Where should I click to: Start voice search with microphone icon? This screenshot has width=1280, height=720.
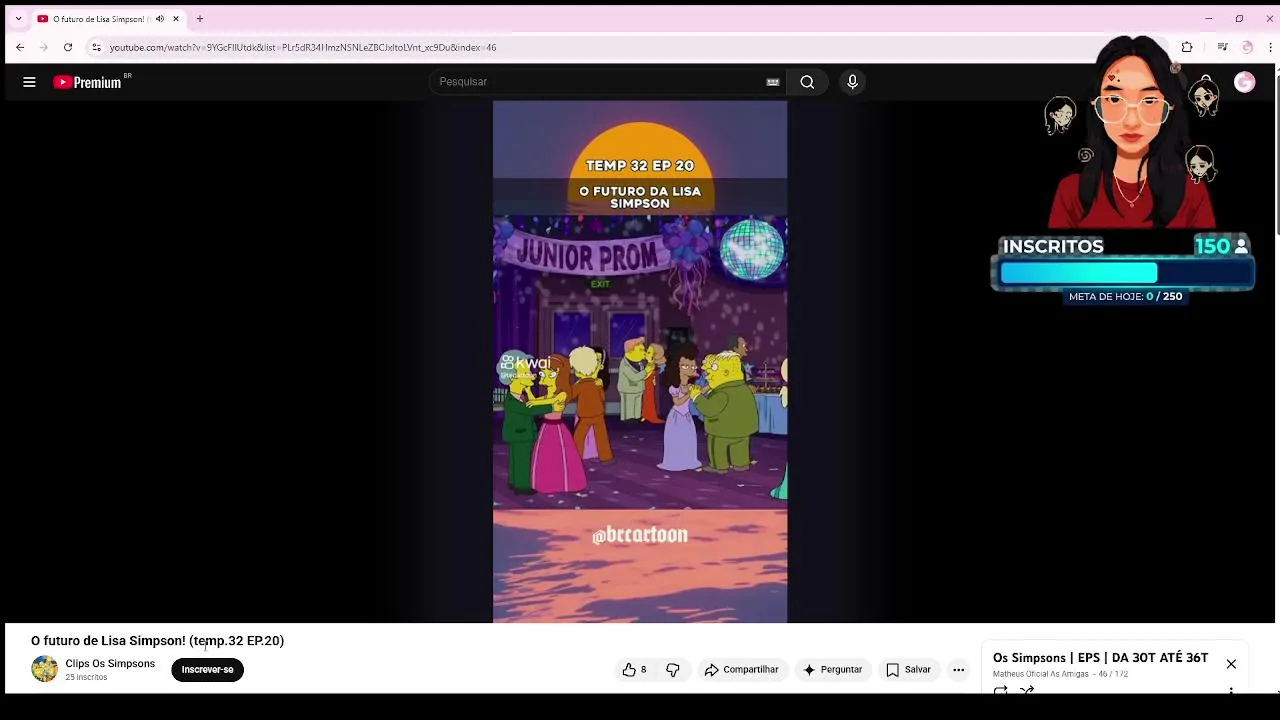852,82
